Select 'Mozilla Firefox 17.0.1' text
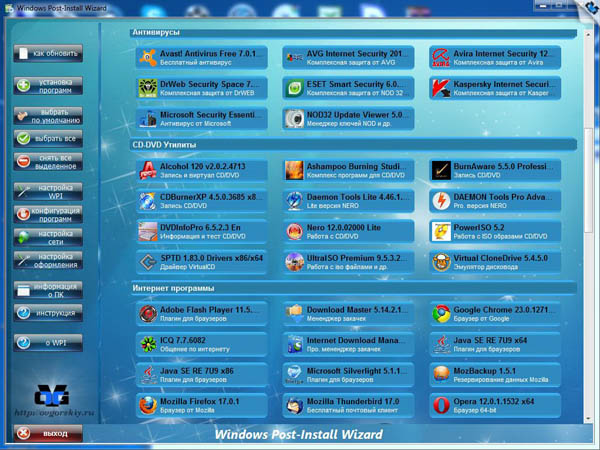 [x=199, y=401]
